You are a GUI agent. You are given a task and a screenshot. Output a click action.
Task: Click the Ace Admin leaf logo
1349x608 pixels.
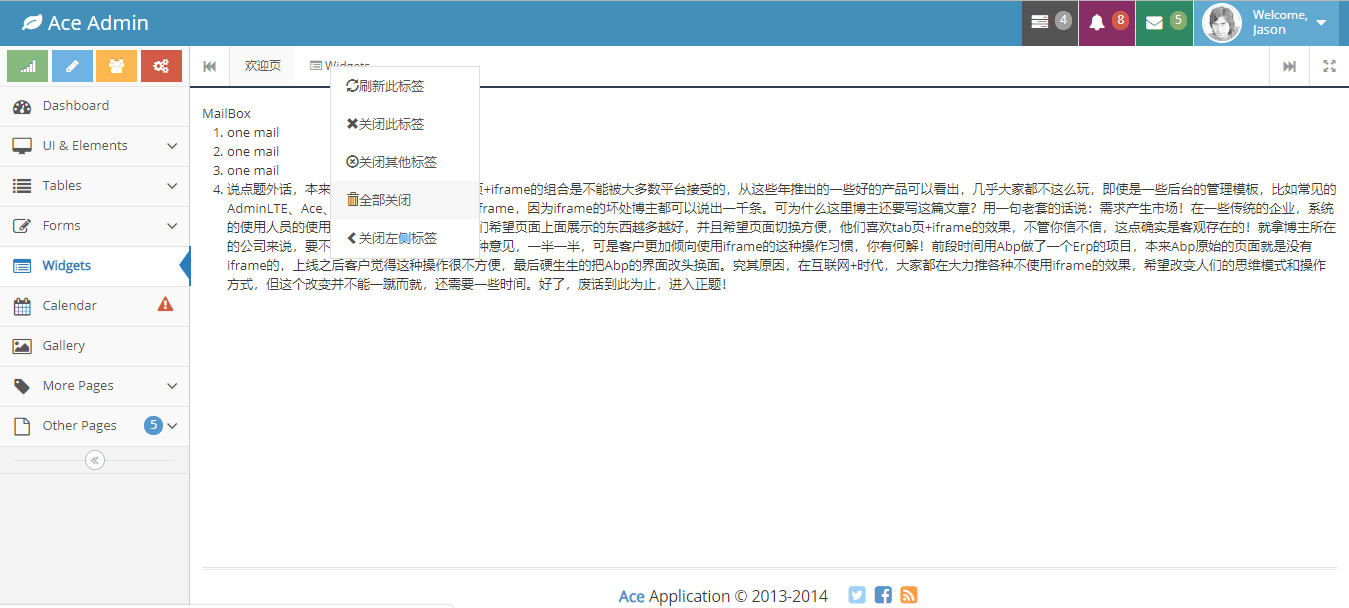tap(32, 22)
